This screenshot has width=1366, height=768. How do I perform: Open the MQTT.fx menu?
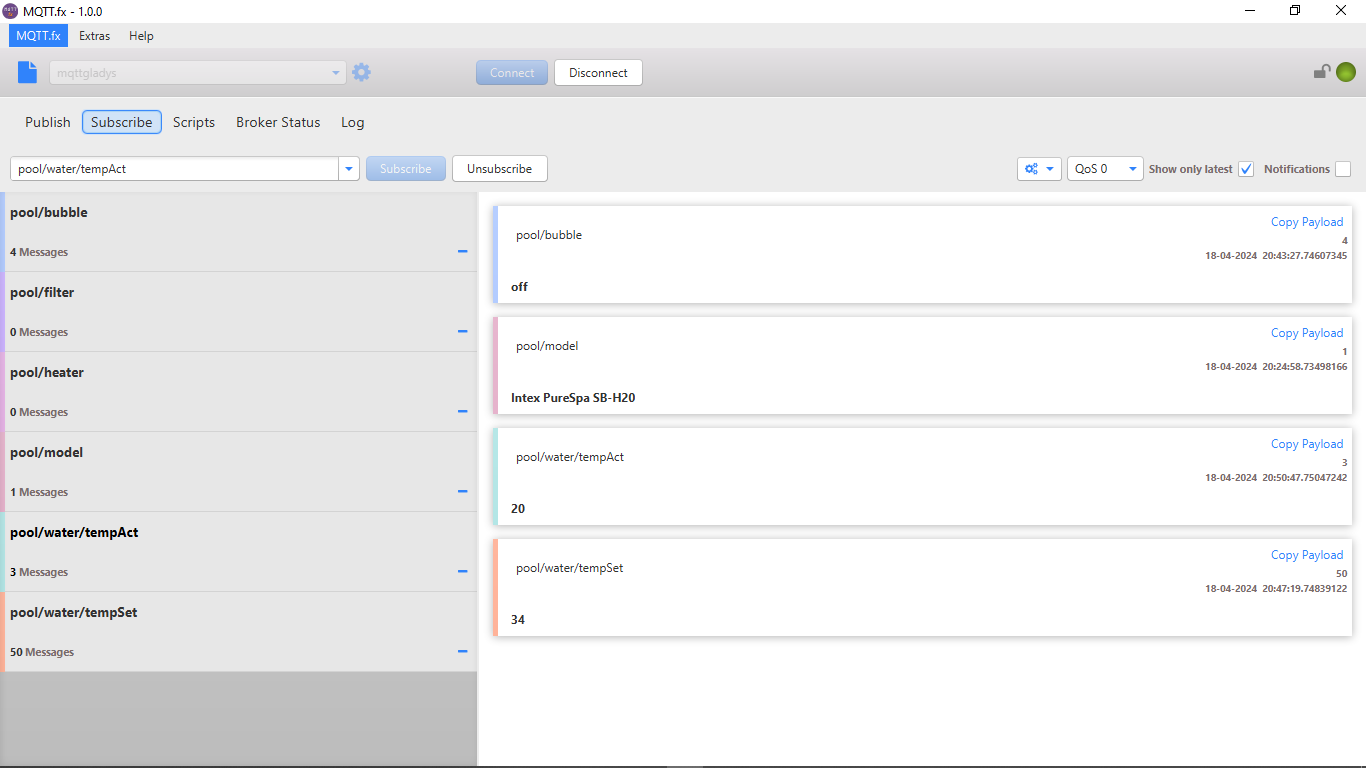[x=38, y=35]
